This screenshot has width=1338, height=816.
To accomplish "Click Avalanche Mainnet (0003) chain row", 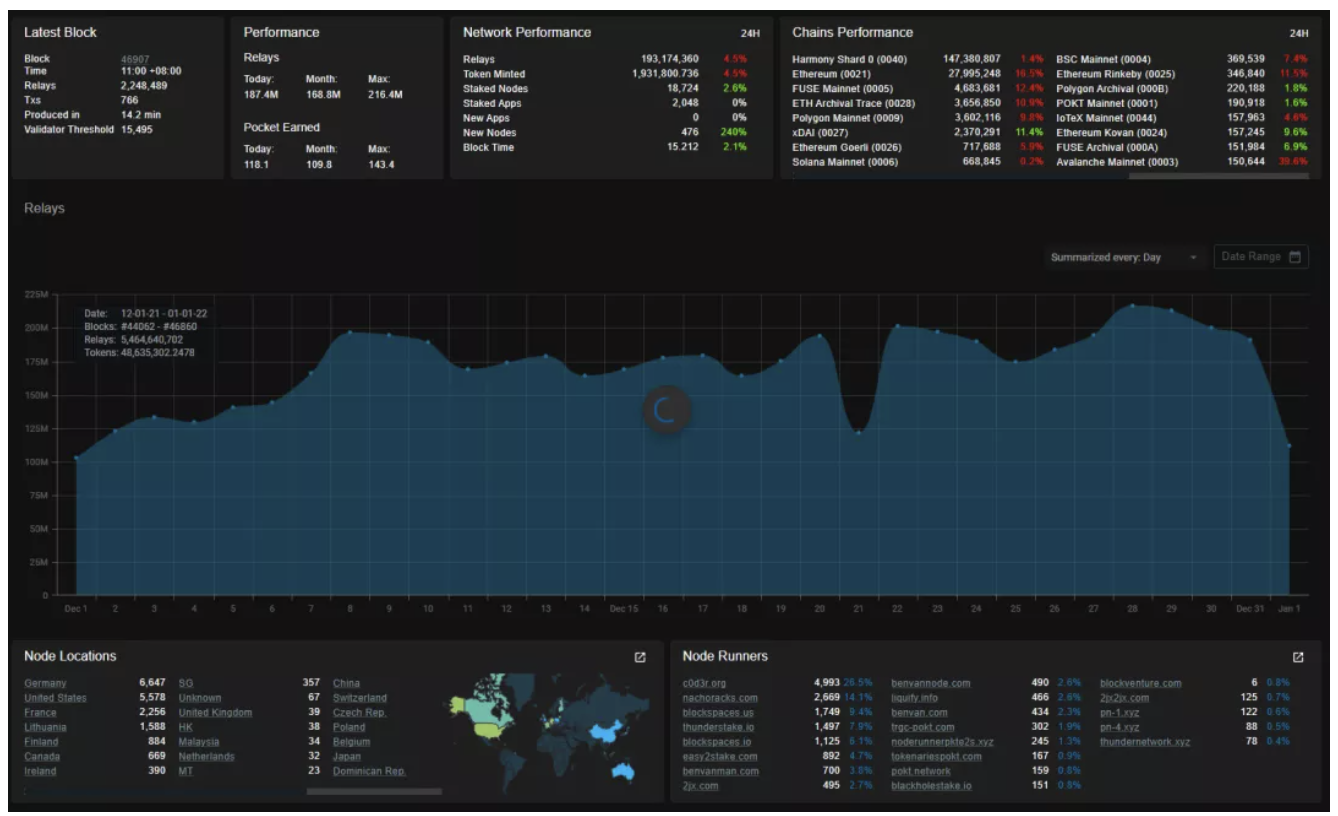I will click(x=1182, y=162).
